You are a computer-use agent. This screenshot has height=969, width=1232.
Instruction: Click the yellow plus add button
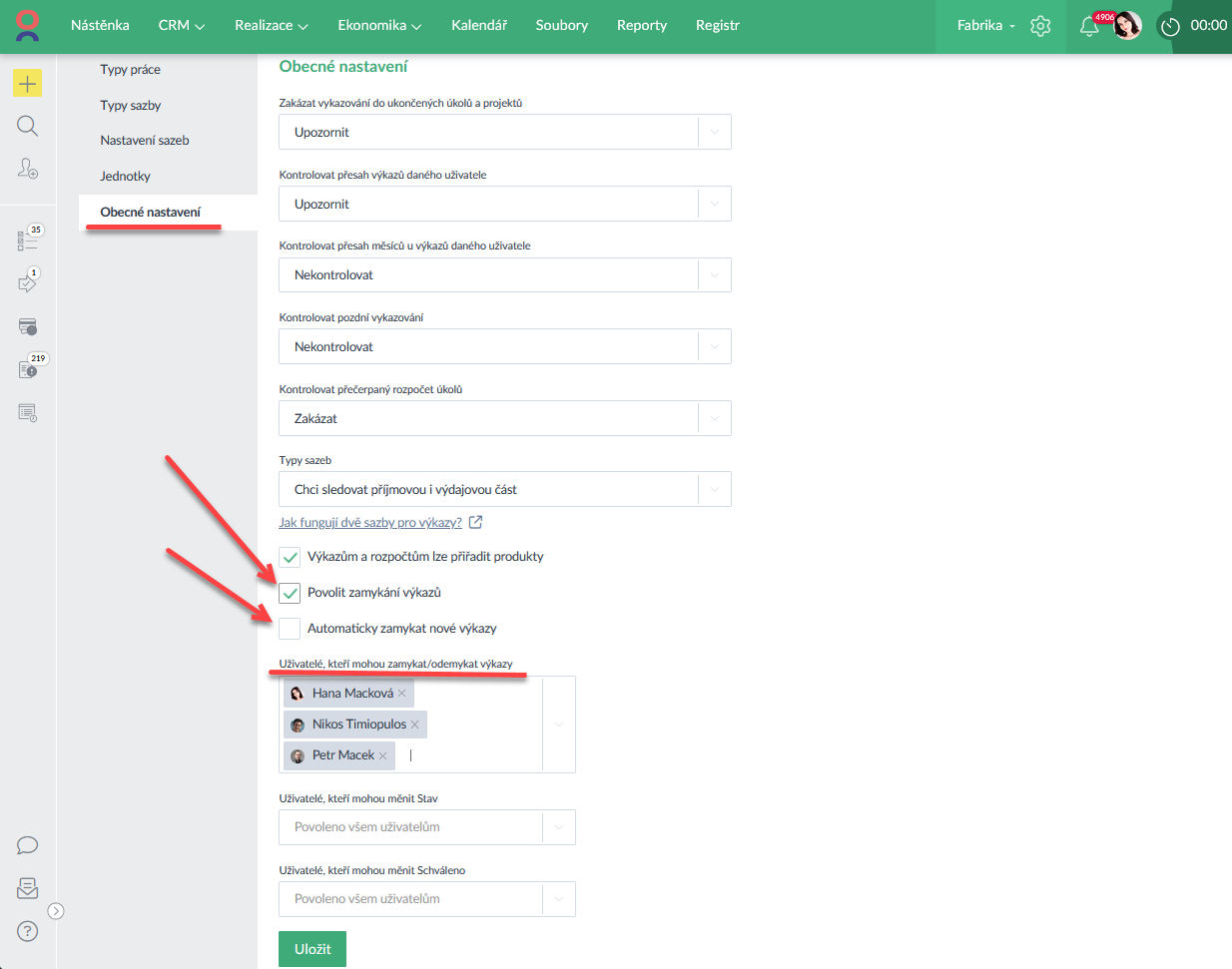tap(27, 84)
